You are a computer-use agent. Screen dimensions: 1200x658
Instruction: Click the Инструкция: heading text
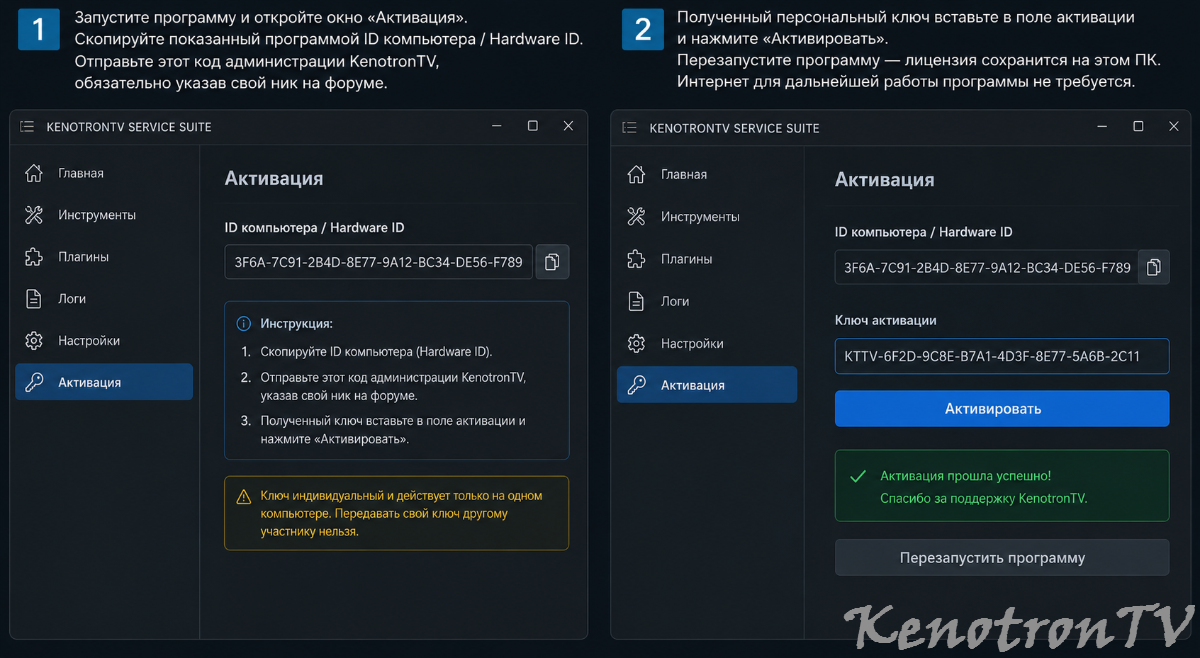point(296,324)
